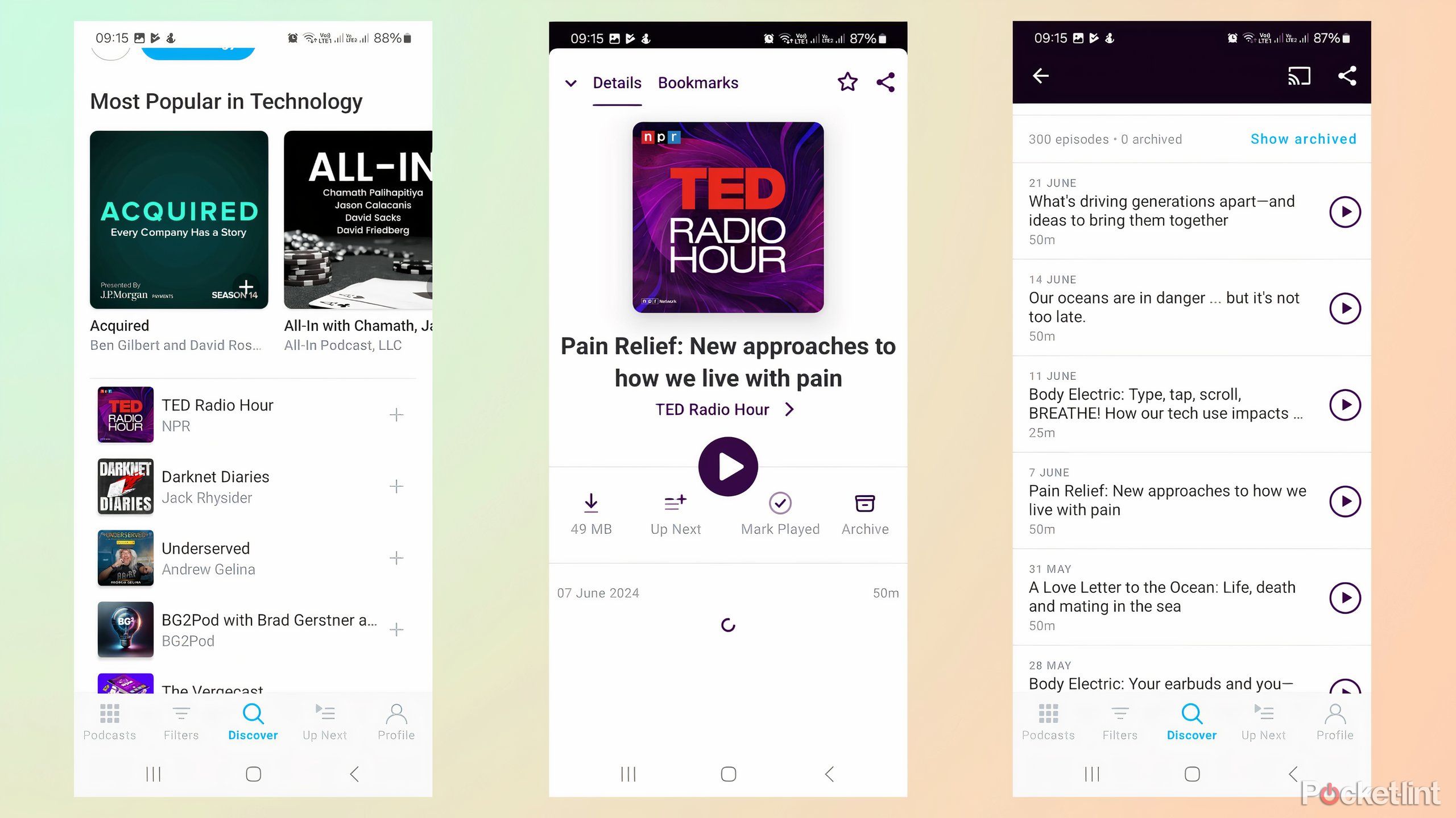Tap the Acquired podcast thumbnail
The width and height of the screenshot is (1456, 818).
(x=179, y=220)
